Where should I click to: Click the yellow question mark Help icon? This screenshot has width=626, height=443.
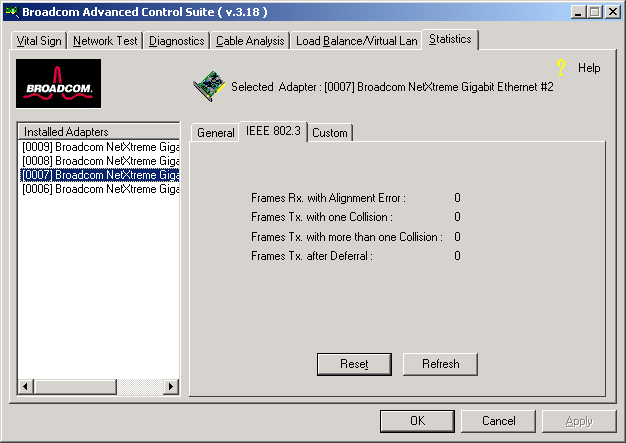[x=561, y=68]
